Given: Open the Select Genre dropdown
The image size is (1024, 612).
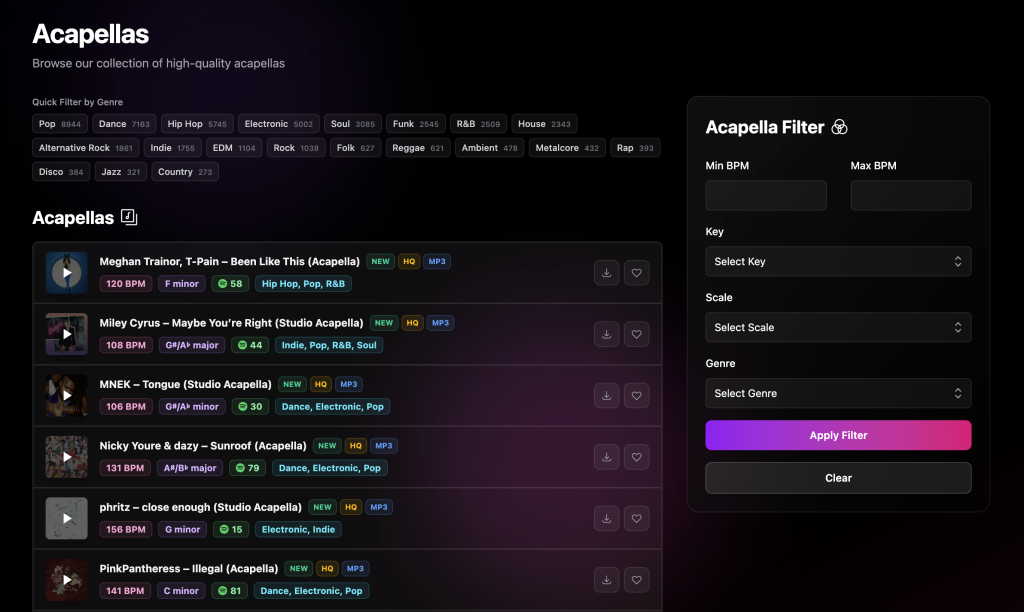Looking at the screenshot, I should [838, 393].
